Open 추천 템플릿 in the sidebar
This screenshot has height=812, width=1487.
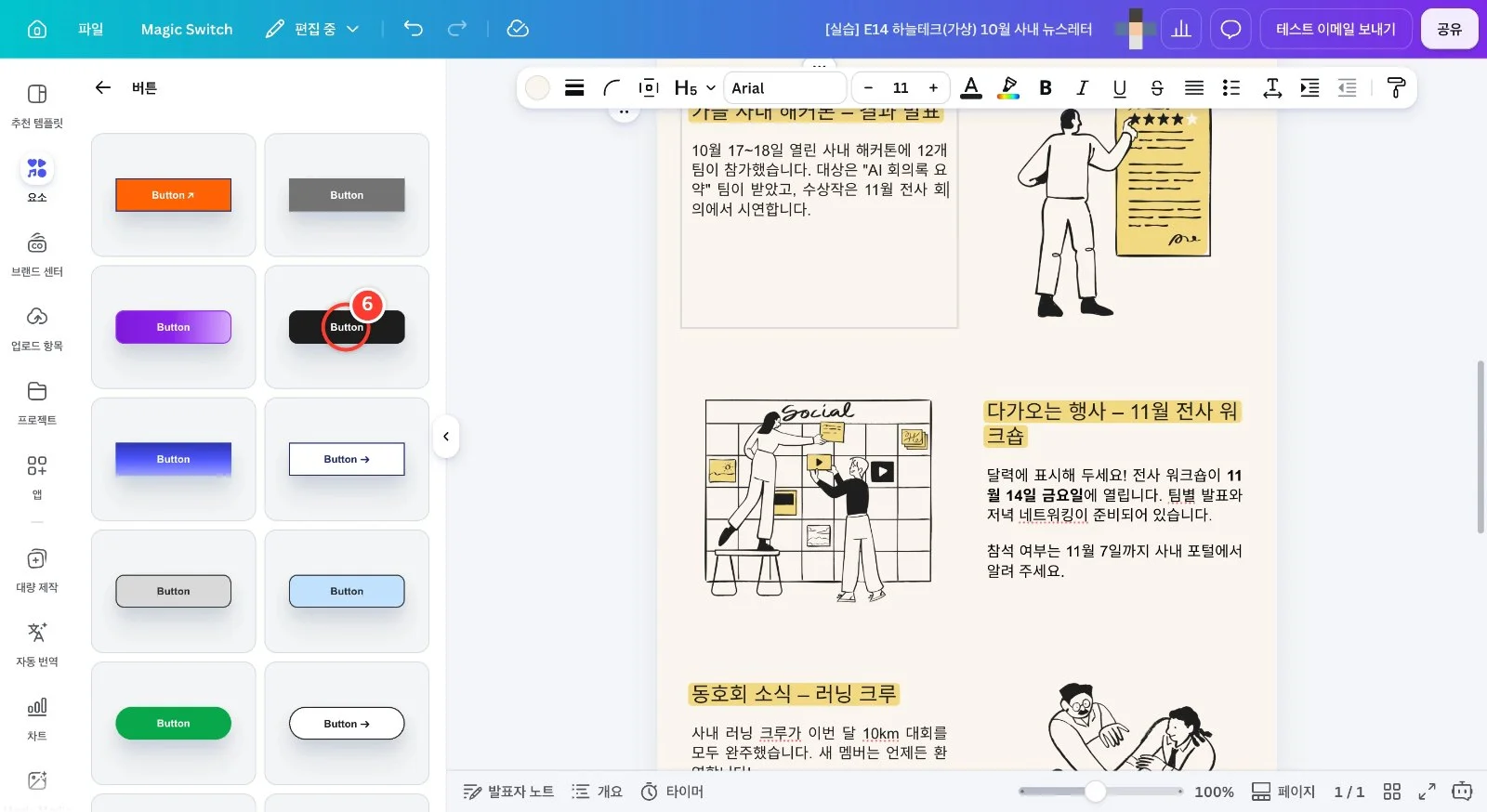pos(37,106)
